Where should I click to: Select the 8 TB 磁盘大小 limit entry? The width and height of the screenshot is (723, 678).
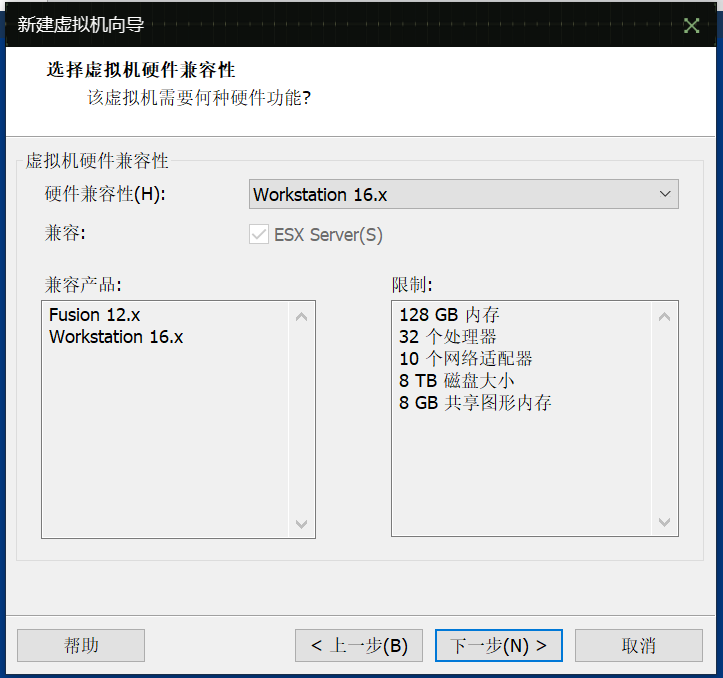tap(456, 381)
